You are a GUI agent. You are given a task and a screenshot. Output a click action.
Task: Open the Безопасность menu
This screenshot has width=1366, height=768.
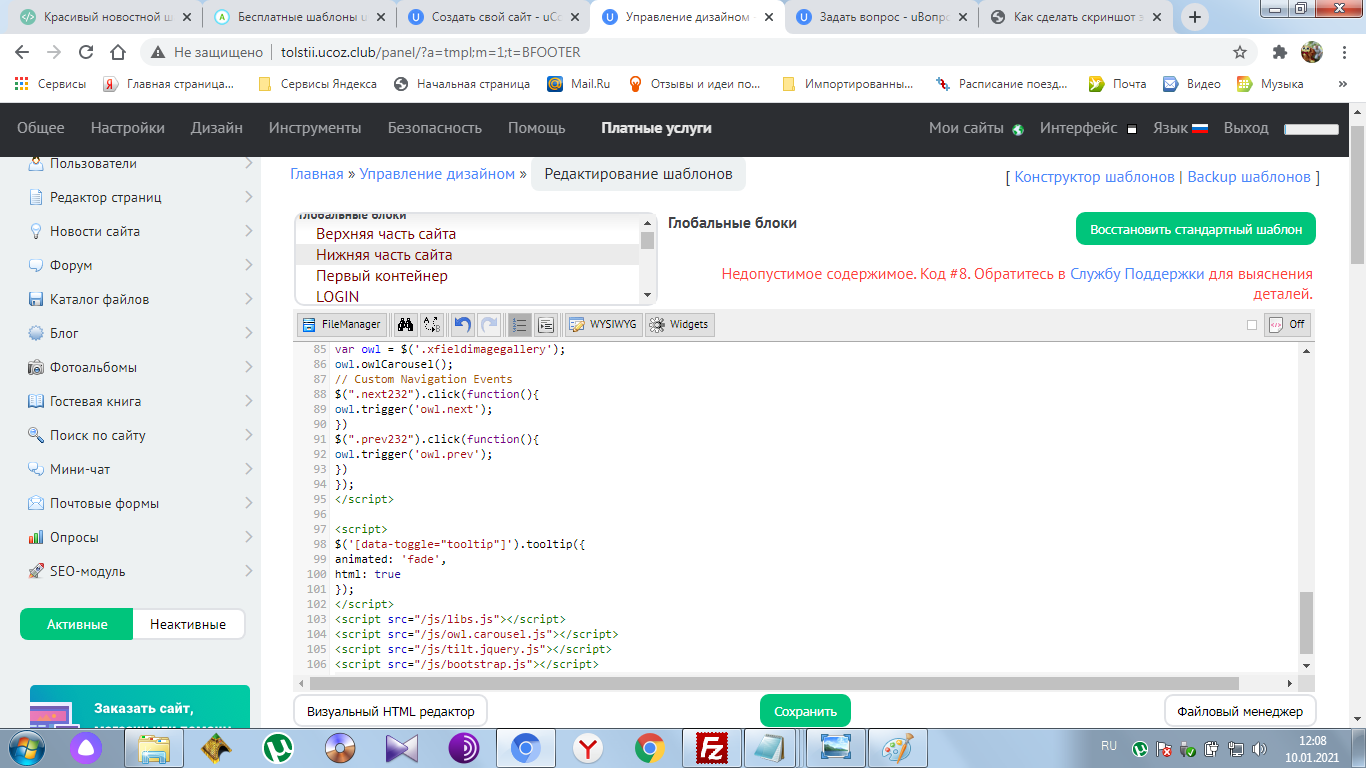point(435,128)
